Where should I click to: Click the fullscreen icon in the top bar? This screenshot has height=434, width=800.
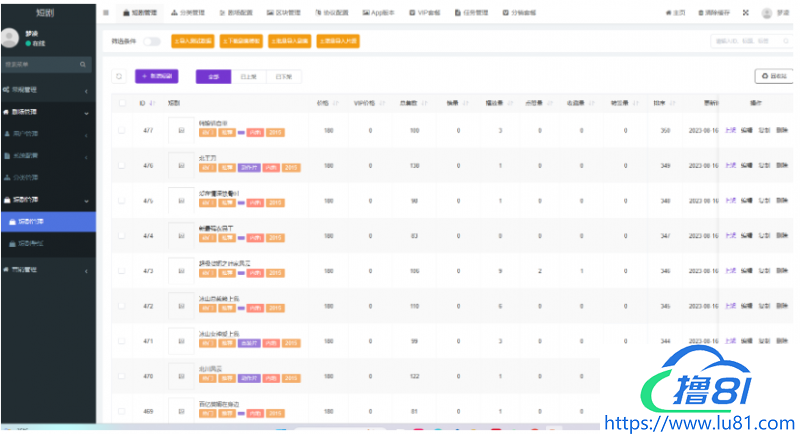744,13
